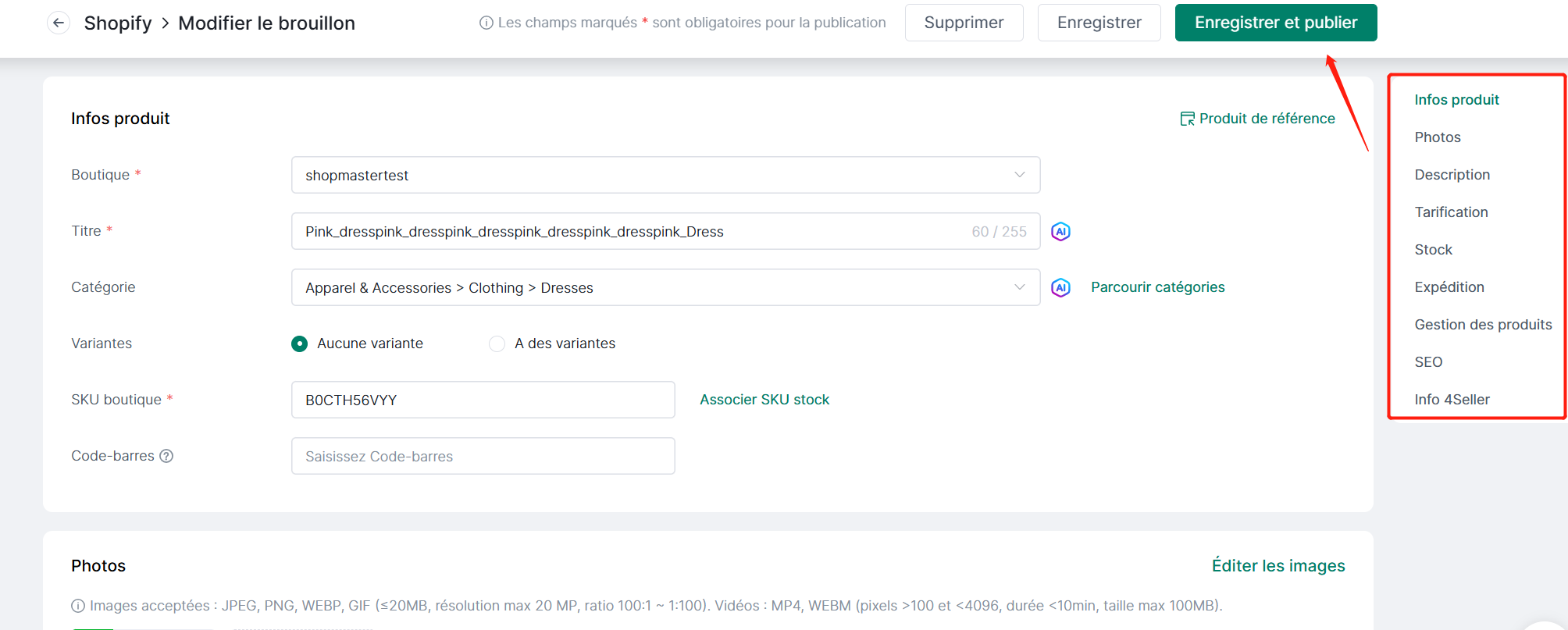Click the Enregistrer button
The width and height of the screenshot is (1568, 630).
[x=1099, y=23]
